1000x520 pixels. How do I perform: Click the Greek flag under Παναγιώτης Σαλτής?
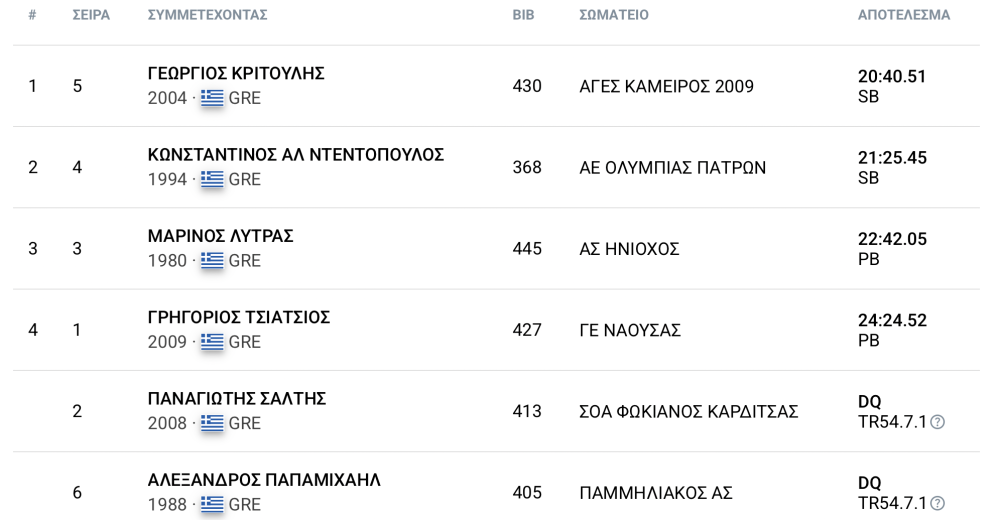(x=212, y=423)
